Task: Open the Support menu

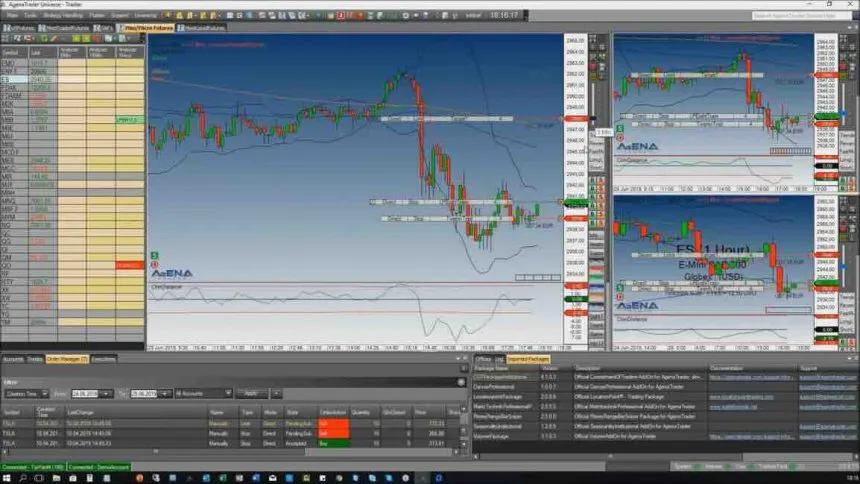Action: pyautogui.click(x=120, y=15)
